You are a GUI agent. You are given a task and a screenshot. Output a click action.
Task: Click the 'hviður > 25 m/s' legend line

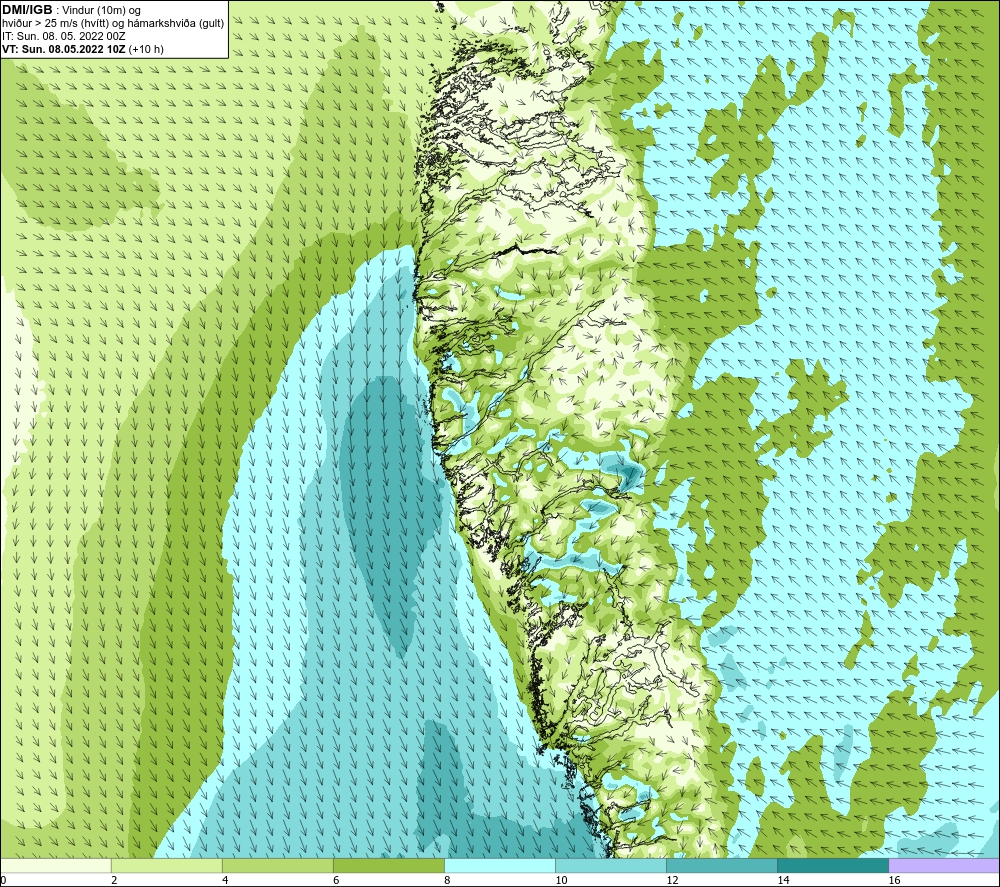pyautogui.click(x=113, y=24)
